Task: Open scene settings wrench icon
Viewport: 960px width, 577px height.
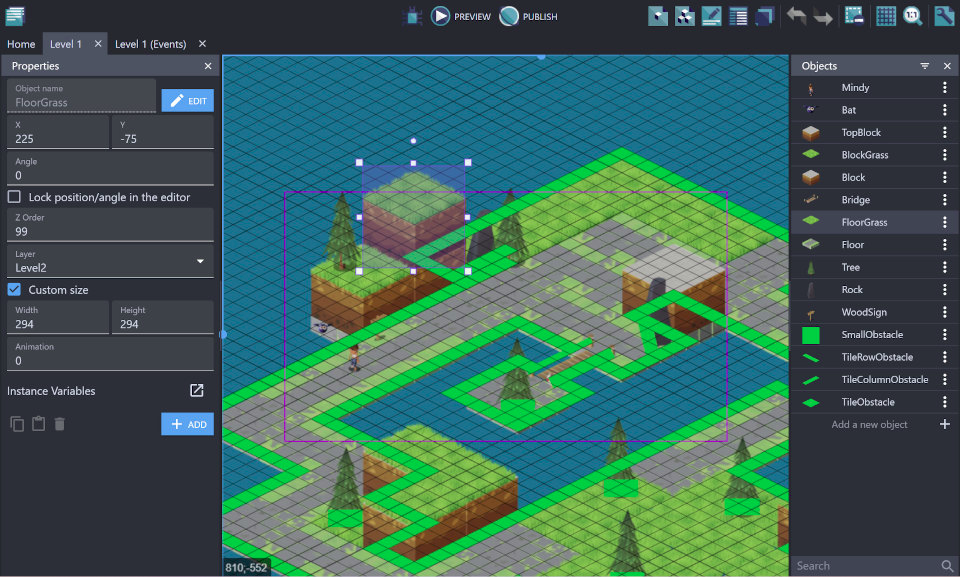Action: tap(943, 16)
